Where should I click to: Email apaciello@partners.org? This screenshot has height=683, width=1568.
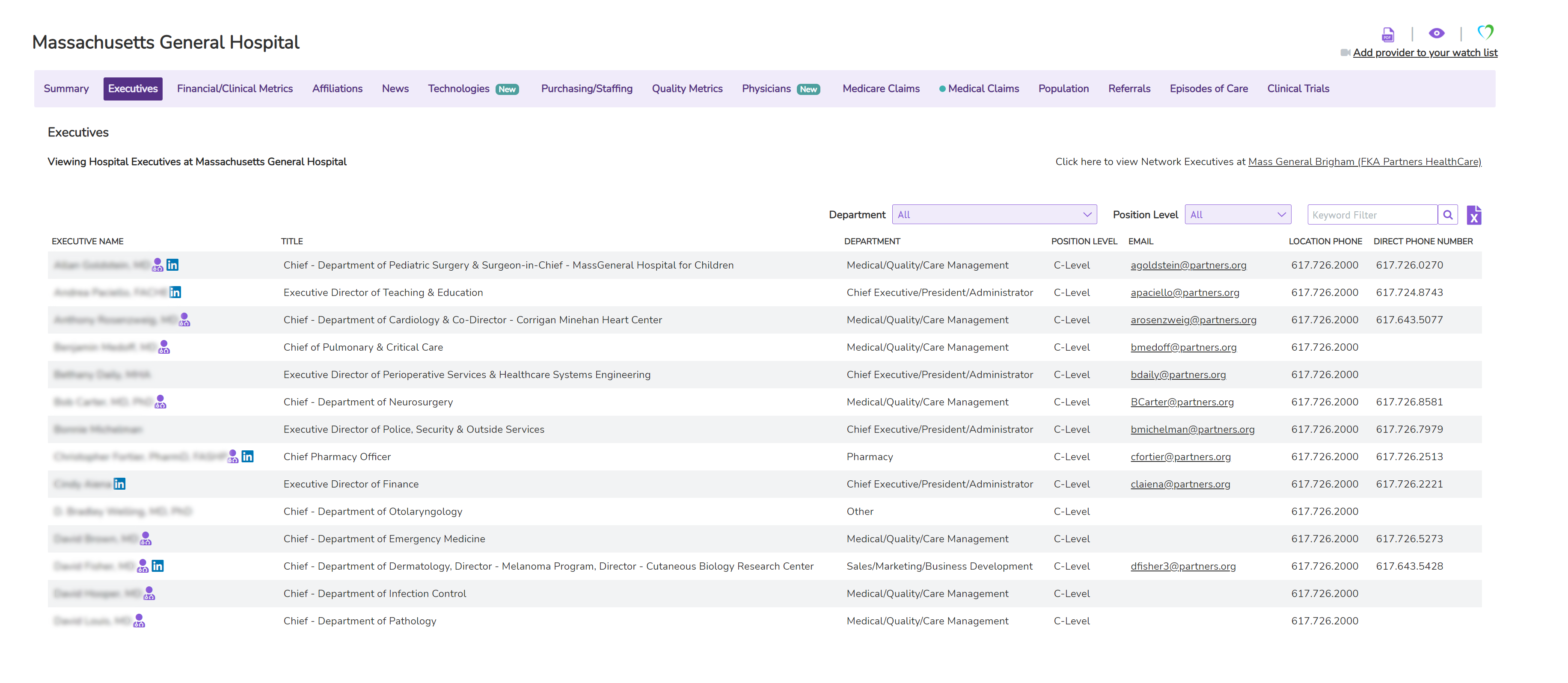coord(1185,293)
